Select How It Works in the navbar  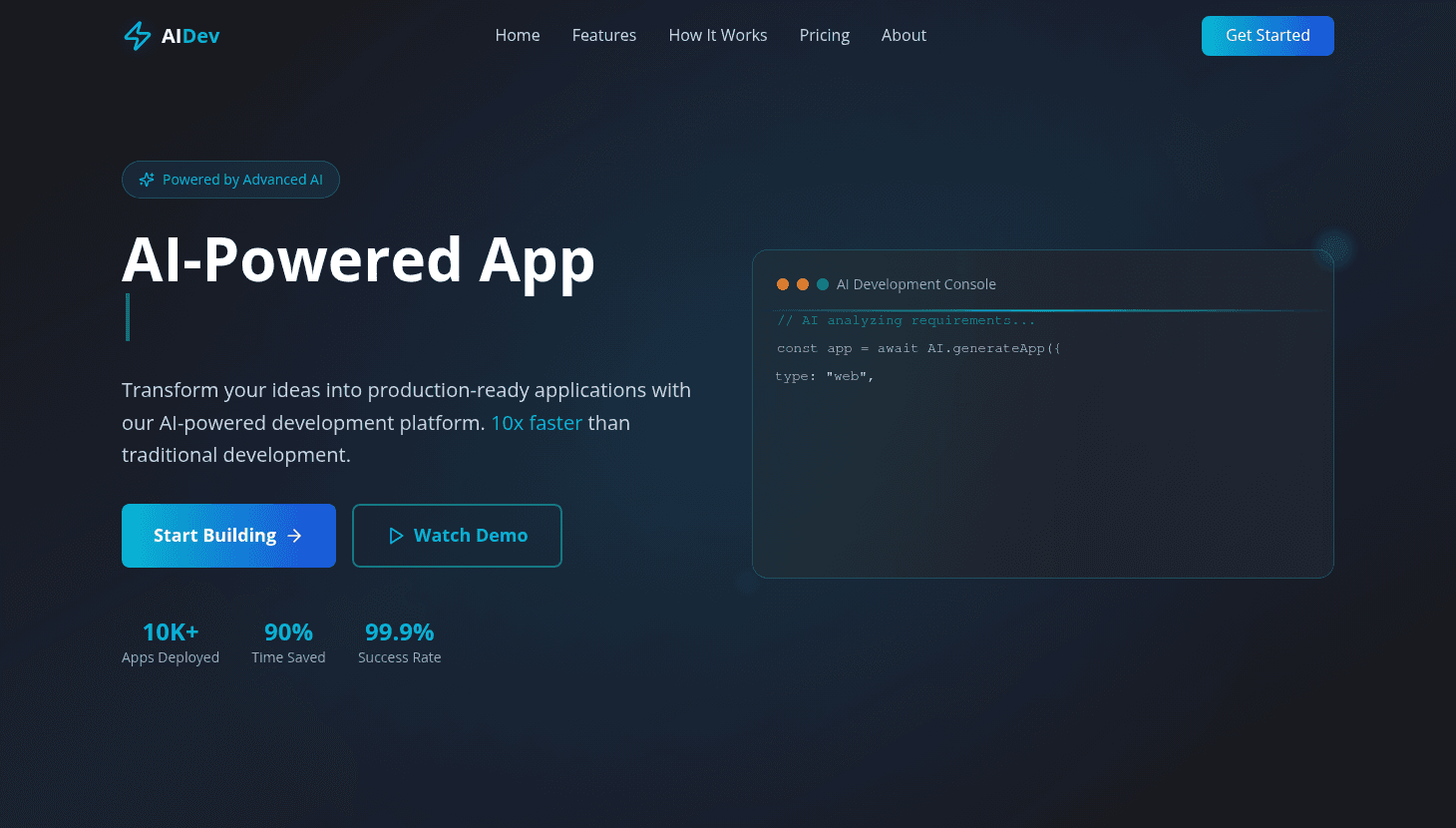(x=718, y=35)
